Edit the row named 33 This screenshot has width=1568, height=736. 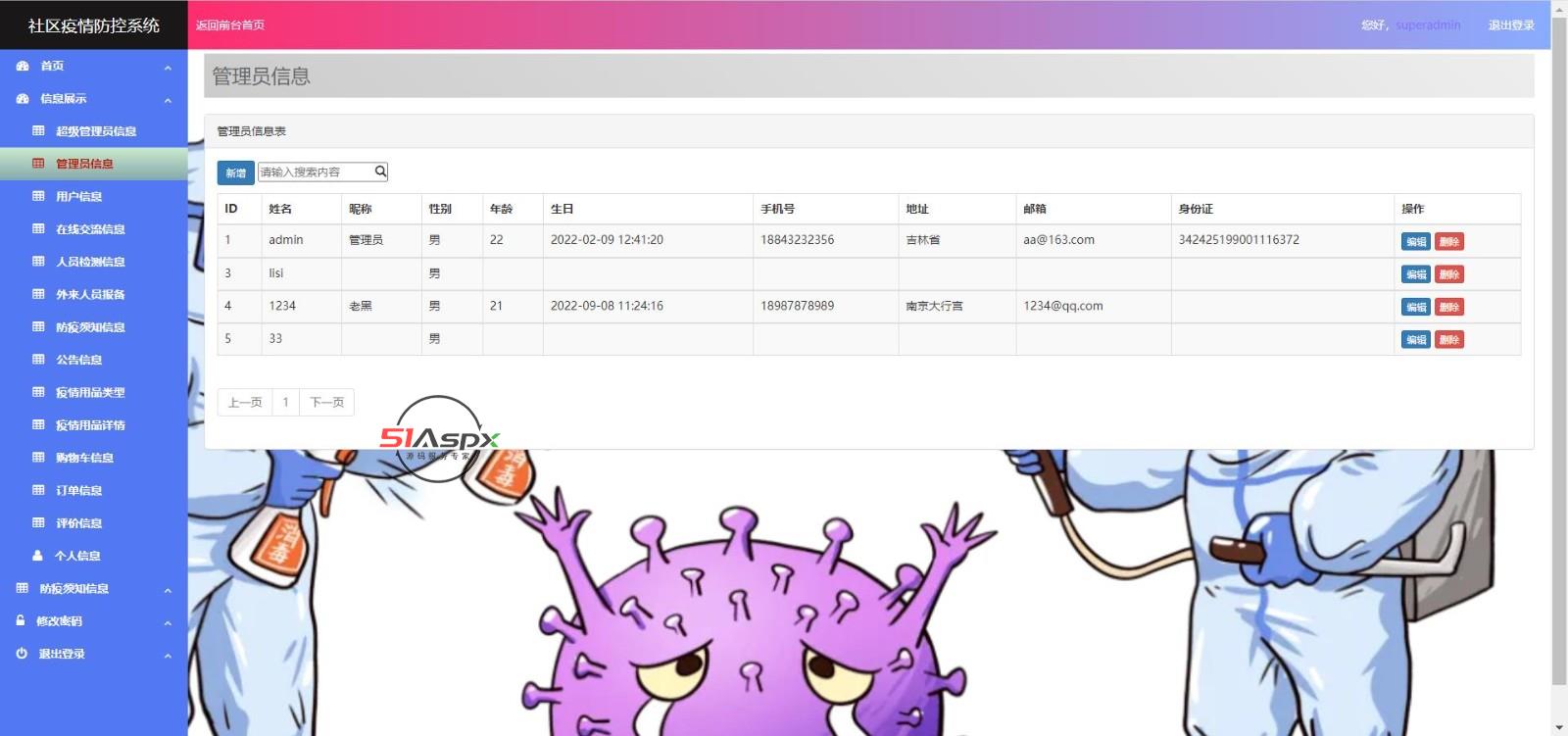[1416, 339]
